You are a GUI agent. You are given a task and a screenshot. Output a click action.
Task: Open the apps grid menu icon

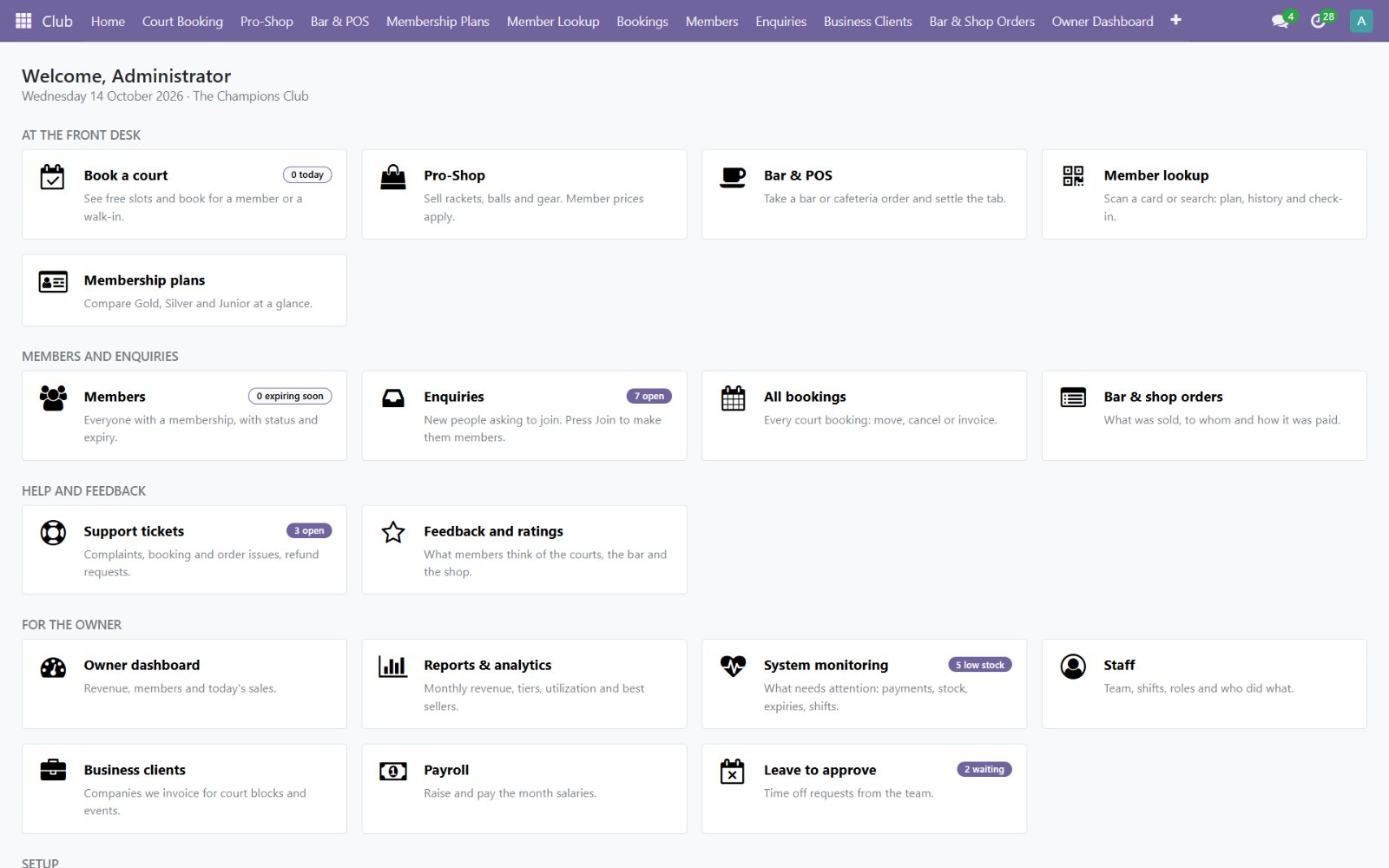[x=23, y=21]
